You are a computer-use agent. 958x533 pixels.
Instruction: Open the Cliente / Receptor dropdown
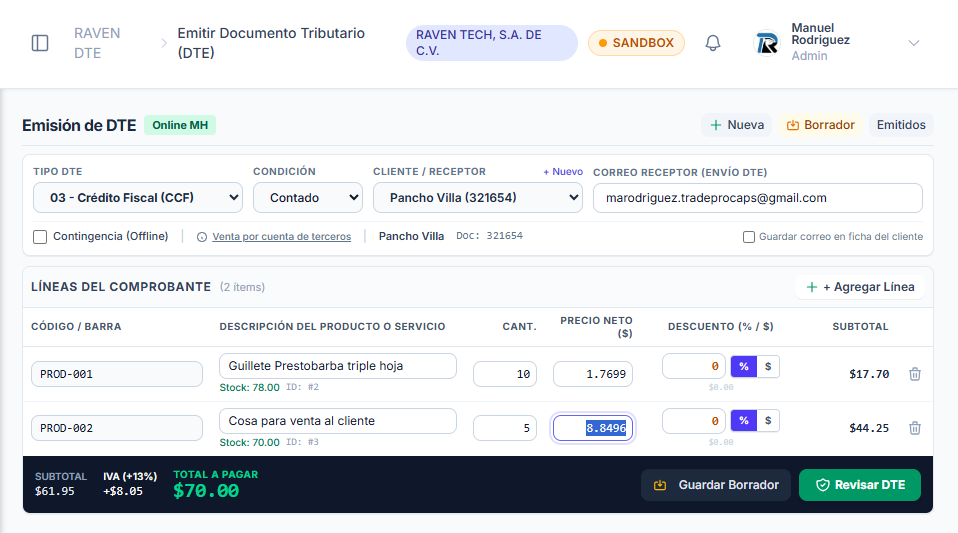[x=478, y=198]
